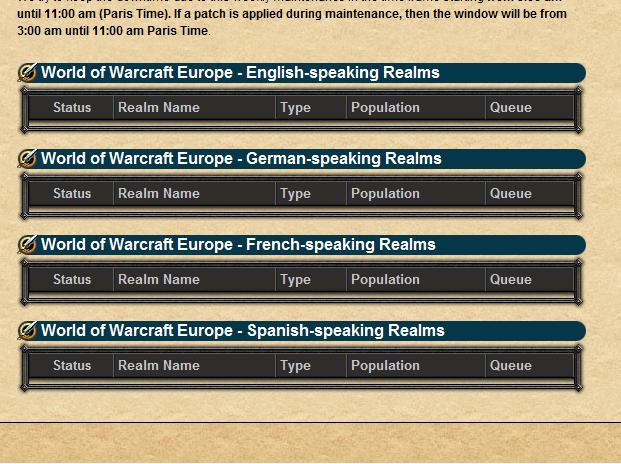This screenshot has width=621, height=464.
Task: Click Status header in German realms table
Action: (72, 193)
